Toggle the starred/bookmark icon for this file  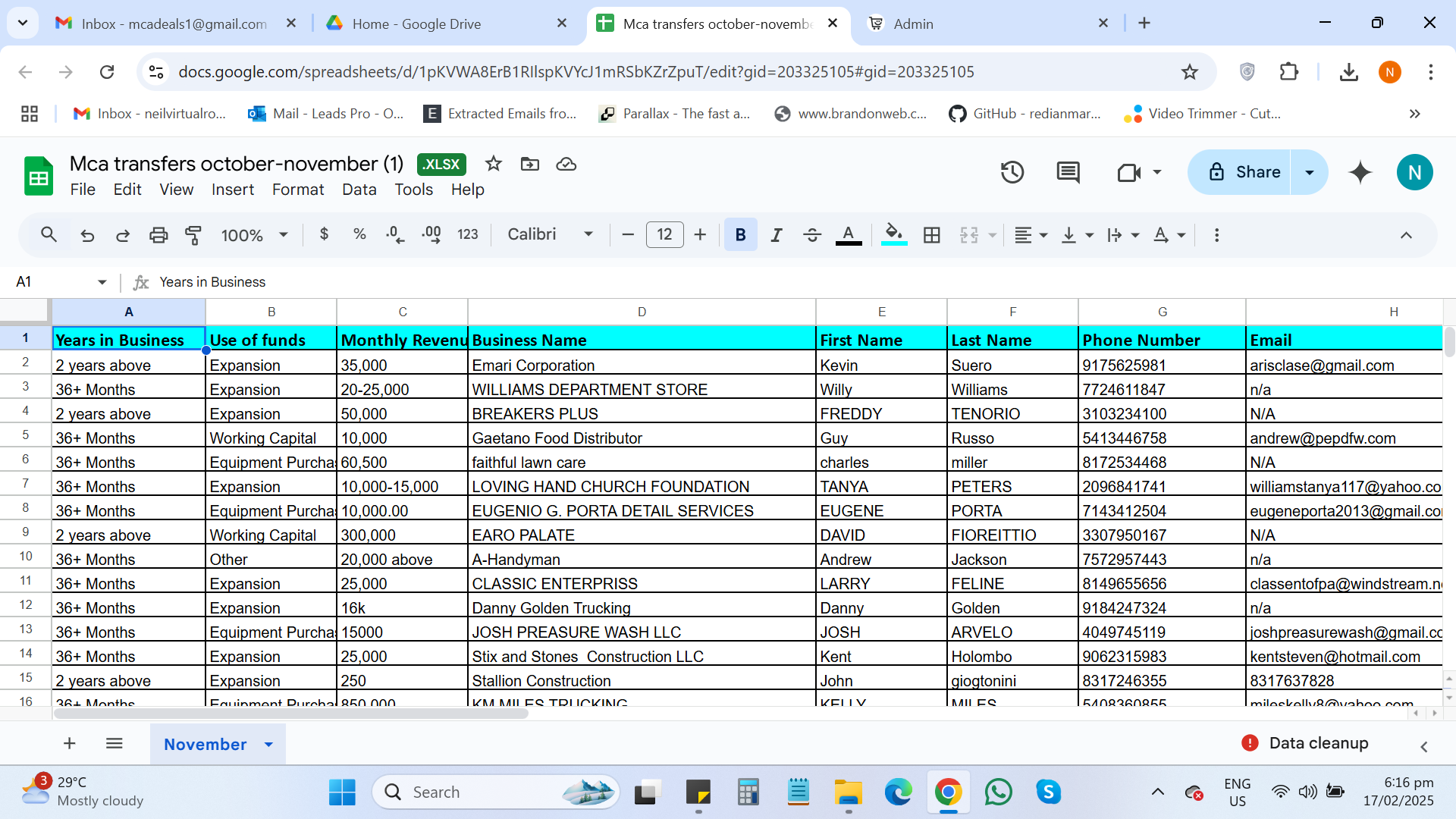494,164
